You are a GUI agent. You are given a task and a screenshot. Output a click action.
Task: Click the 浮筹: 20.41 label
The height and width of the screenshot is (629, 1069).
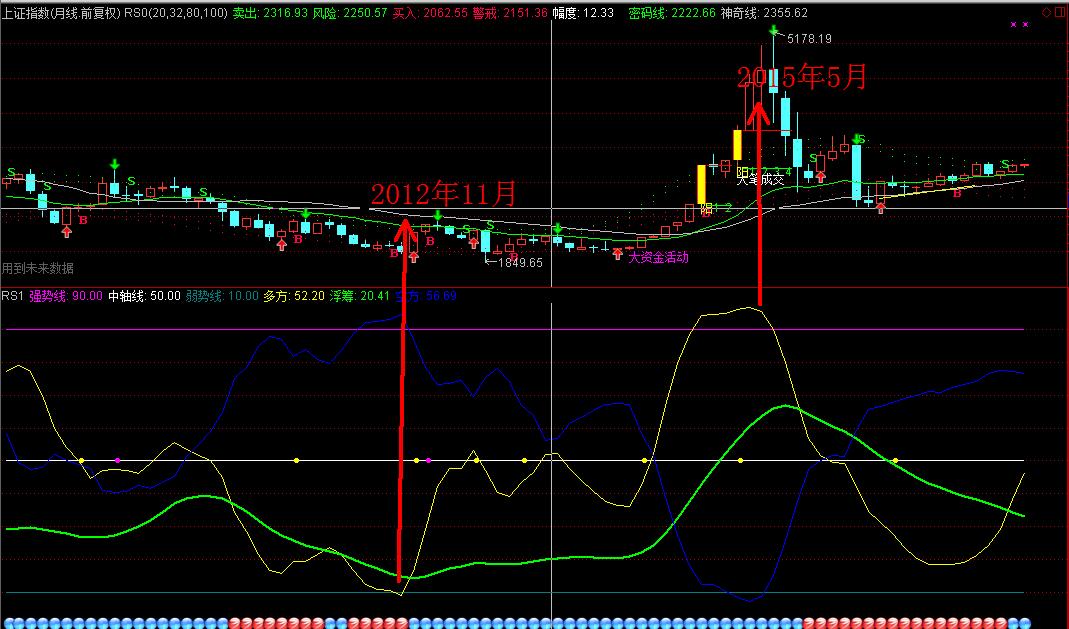(360, 296)
